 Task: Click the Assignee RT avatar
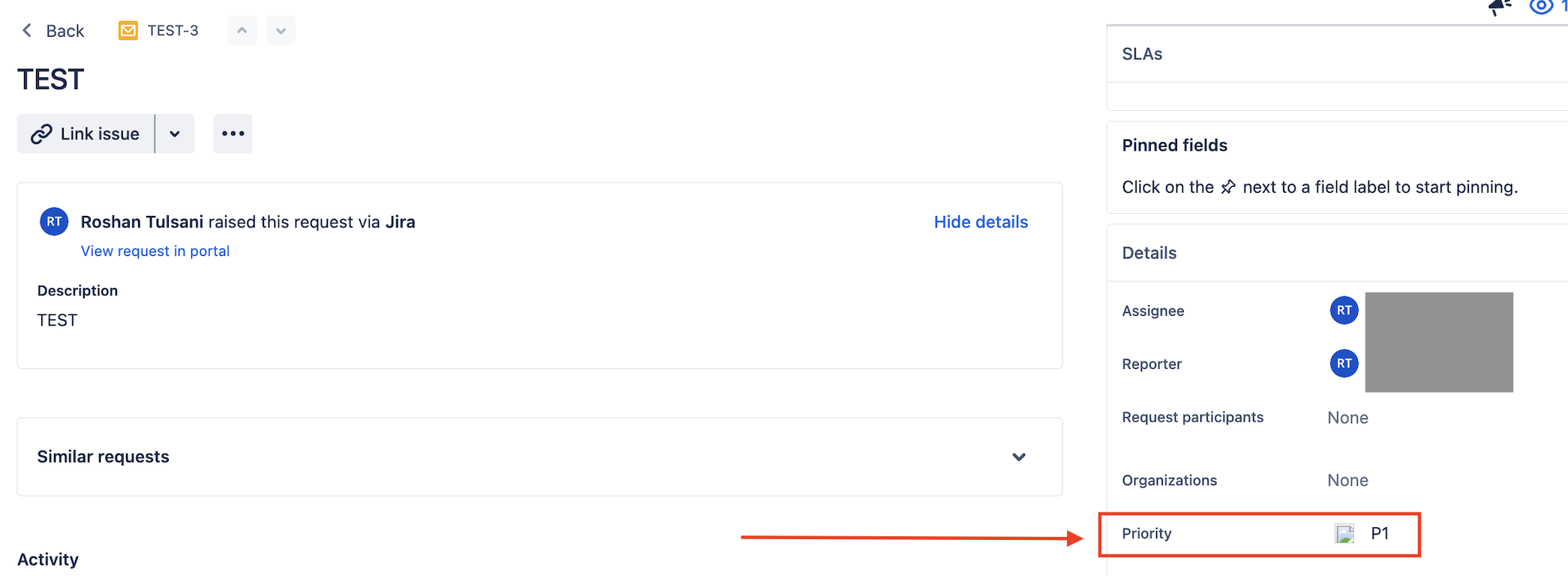coord(1344,310)
